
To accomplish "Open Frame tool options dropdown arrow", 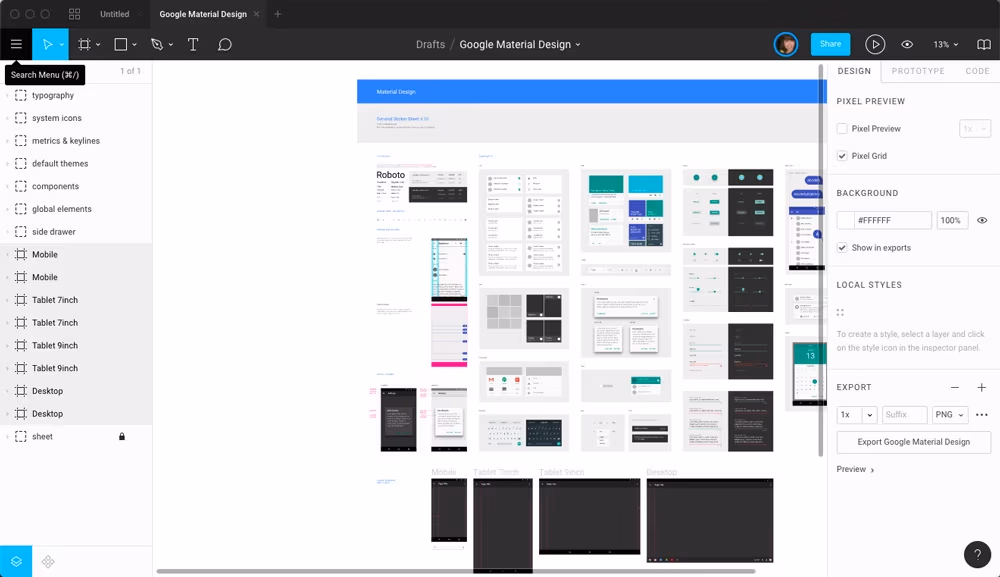I will [x=98, y=45].
